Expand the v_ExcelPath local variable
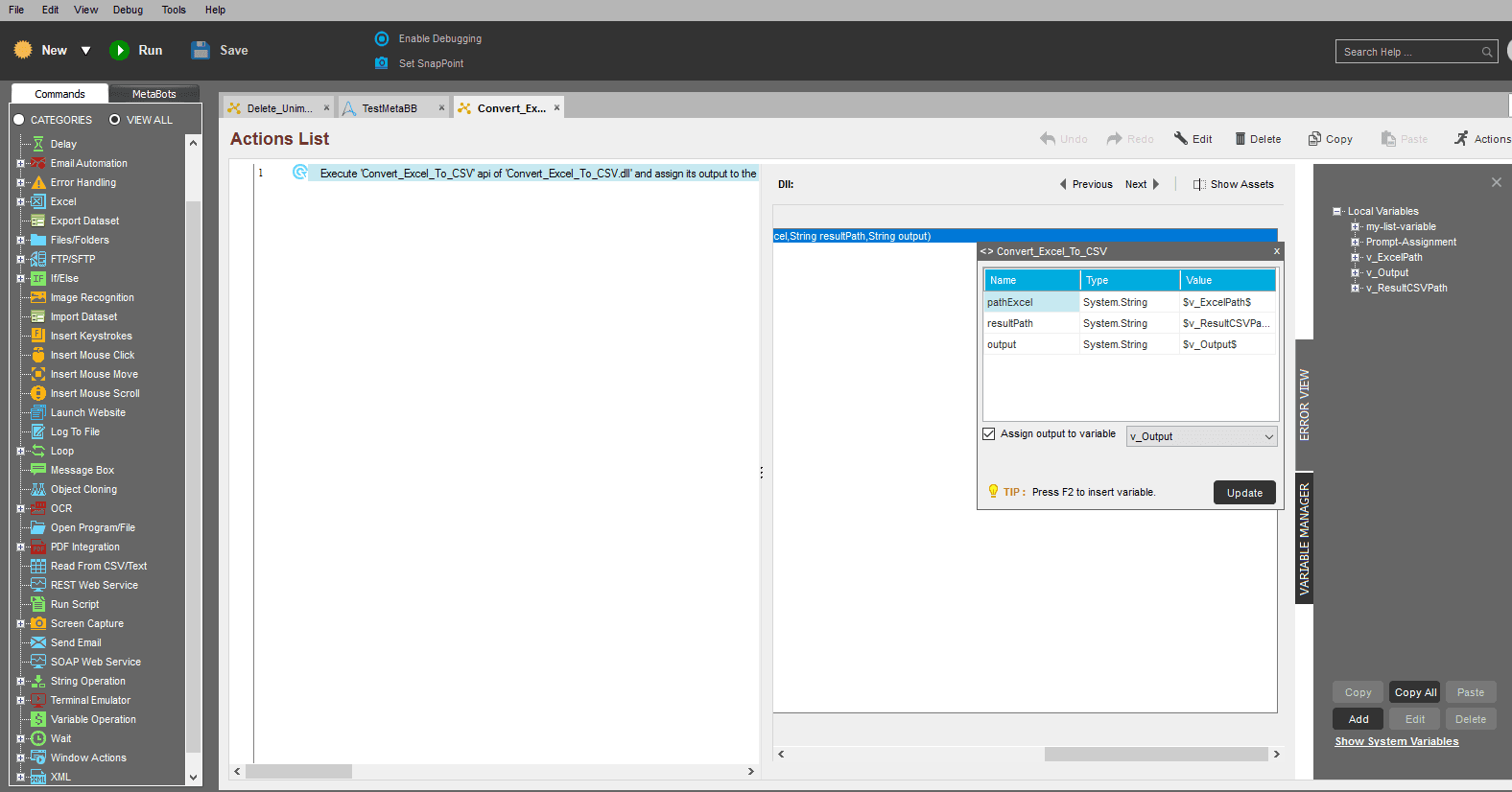 [1356, 257]
